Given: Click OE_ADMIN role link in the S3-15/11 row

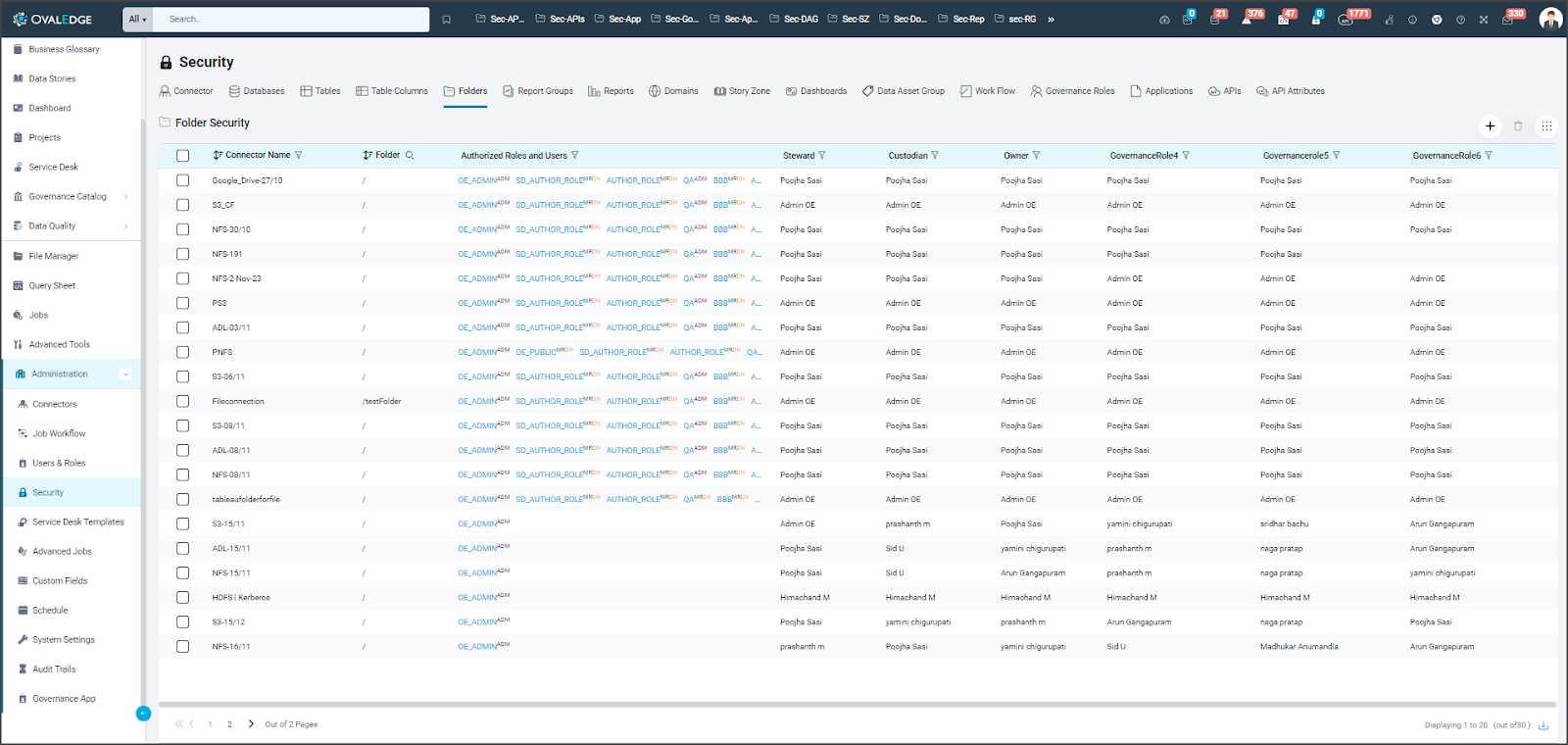Looking at the screenshot, I should click(483, 523).
